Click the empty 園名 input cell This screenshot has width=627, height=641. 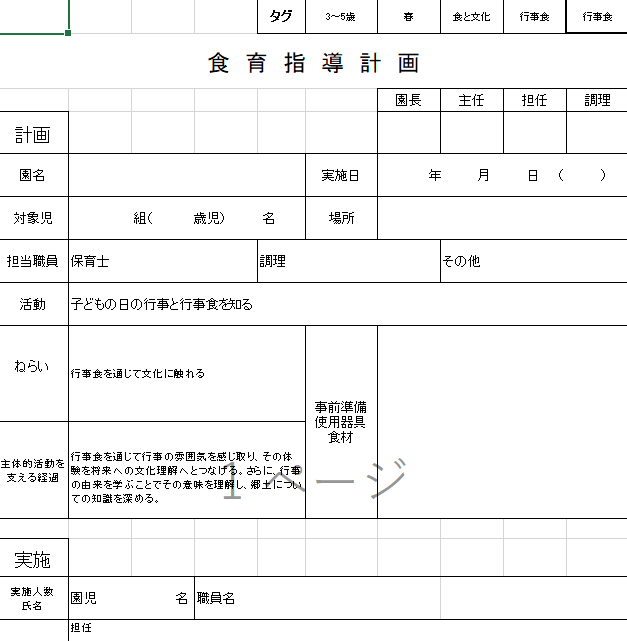(x=187, y=175)
